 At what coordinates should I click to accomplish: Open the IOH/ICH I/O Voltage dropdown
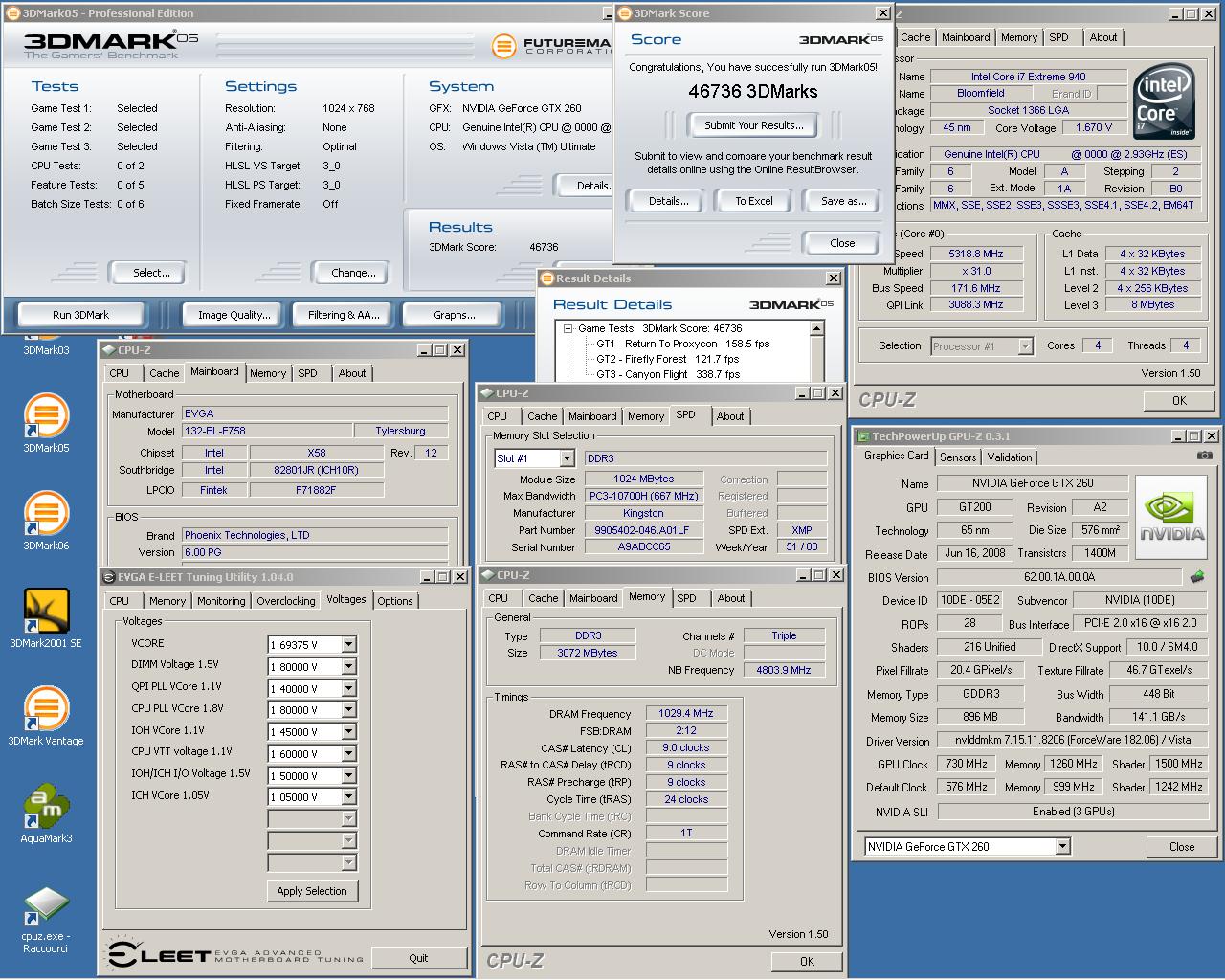[x=348, y=776]
